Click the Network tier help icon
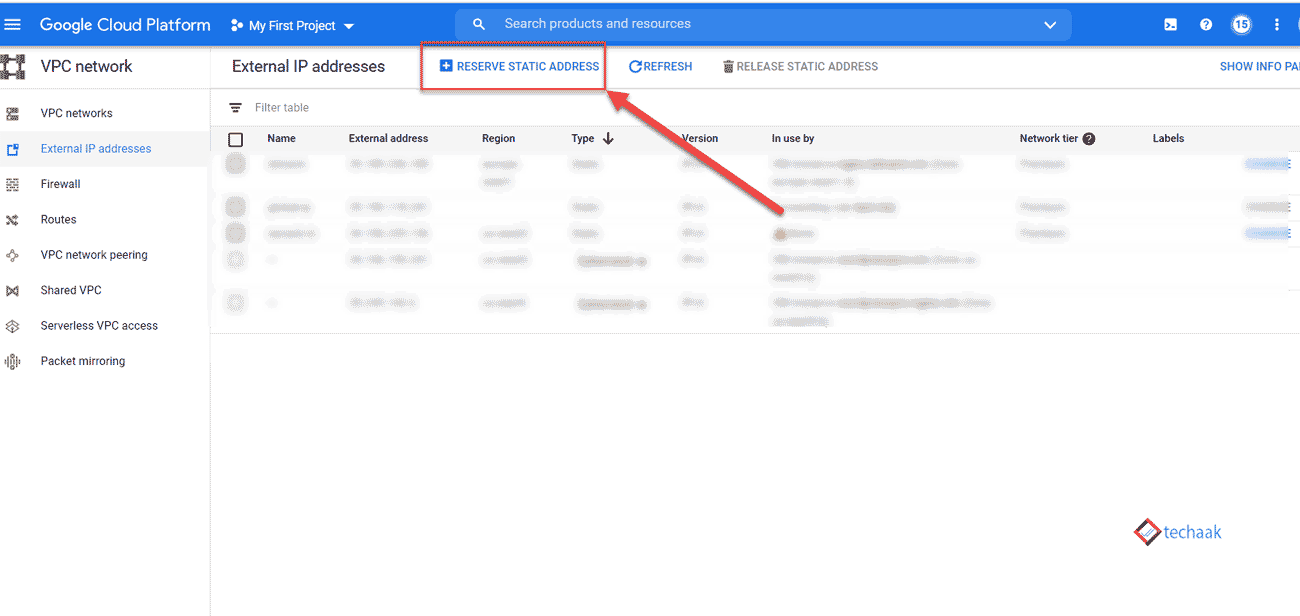This screenshot has height=616, width=1300. click(1089, 139)
